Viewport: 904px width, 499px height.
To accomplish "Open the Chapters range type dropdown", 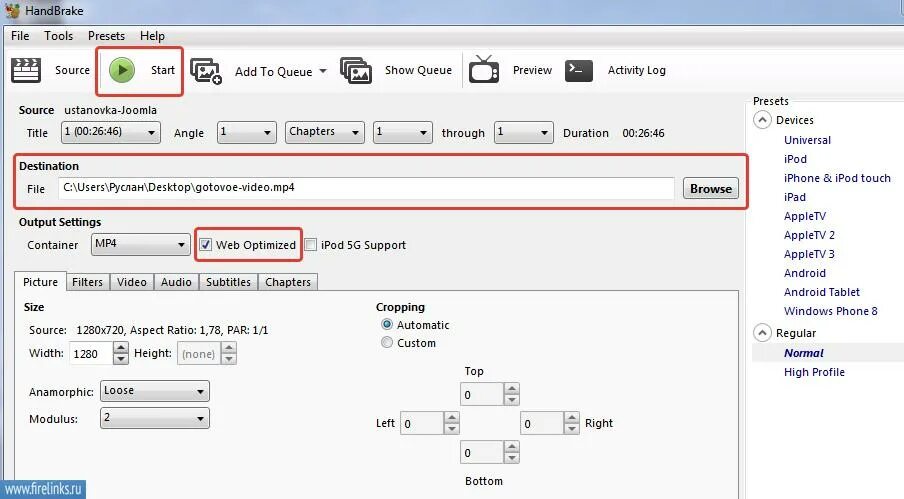I will (x=325, y=133).
